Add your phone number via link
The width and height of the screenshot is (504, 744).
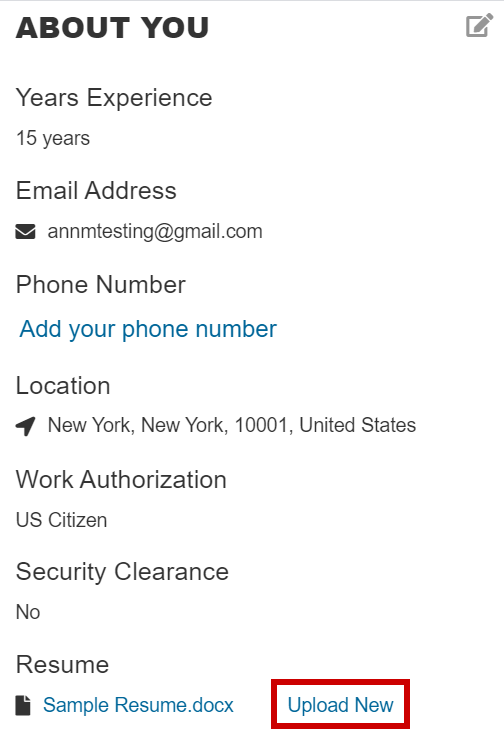click(x=148, y=329)
